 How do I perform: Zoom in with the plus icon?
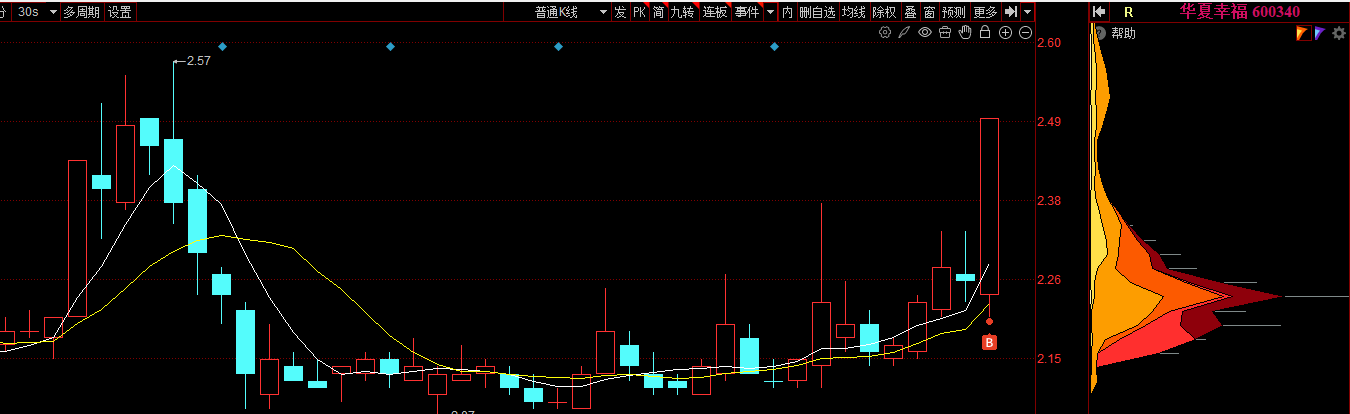point(1005,32)
